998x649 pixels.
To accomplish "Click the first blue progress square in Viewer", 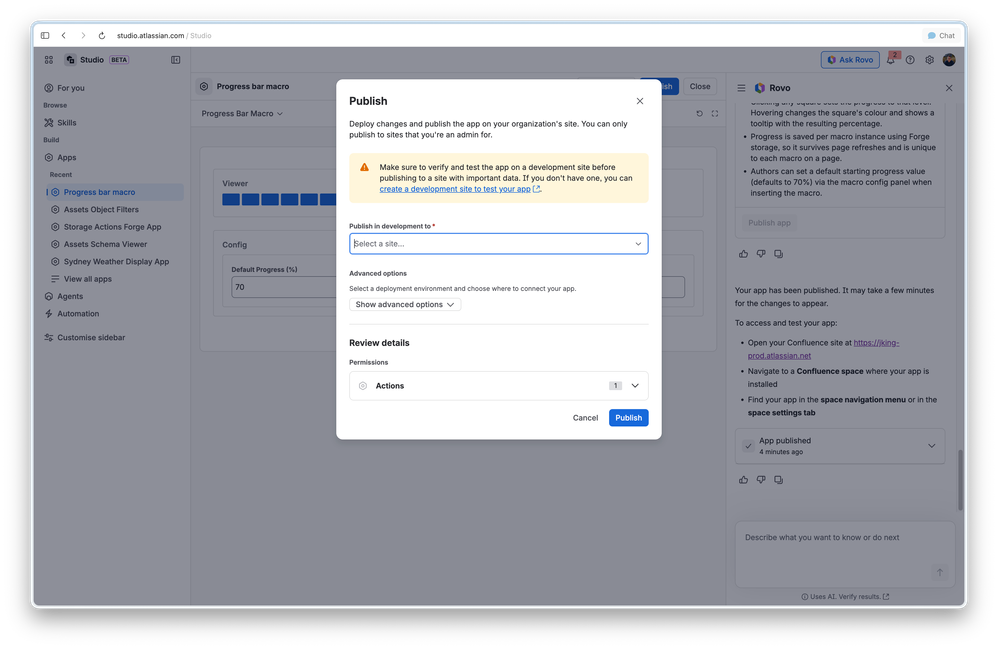I will 231,200.
